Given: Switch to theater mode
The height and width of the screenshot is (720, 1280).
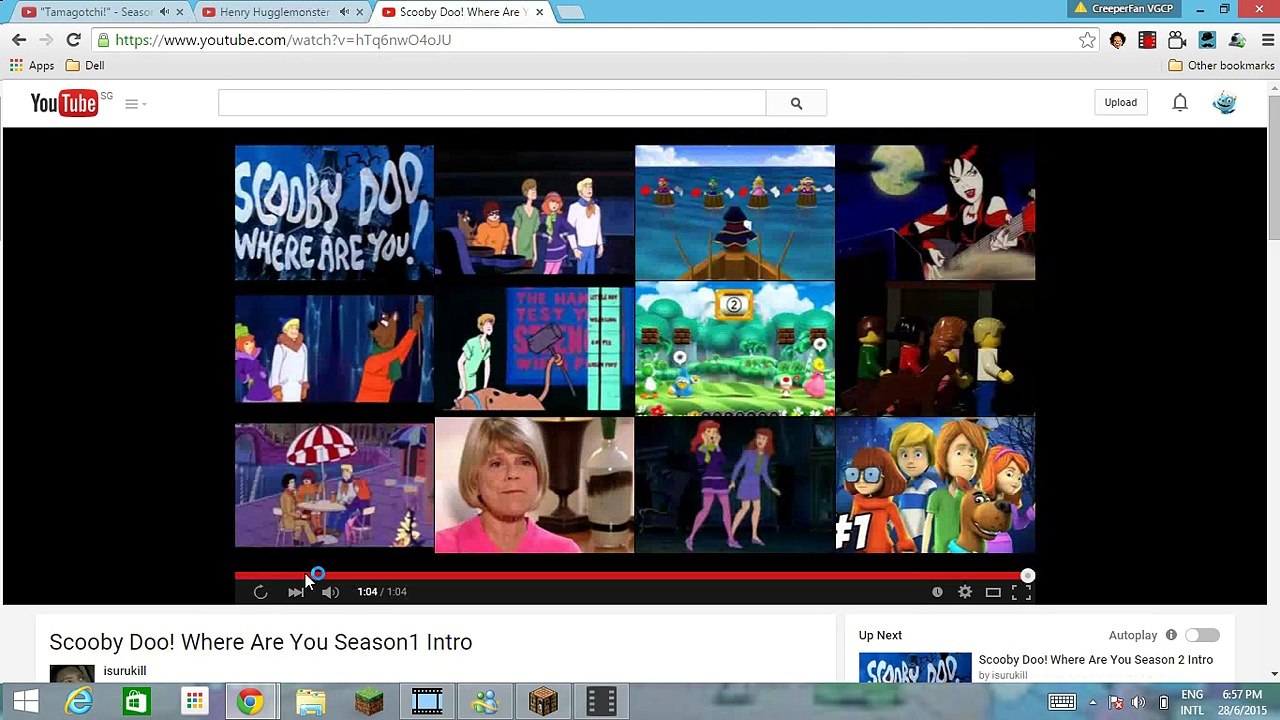Looking at the screenshot, I should pyautogui.click(x=993, y=592).
